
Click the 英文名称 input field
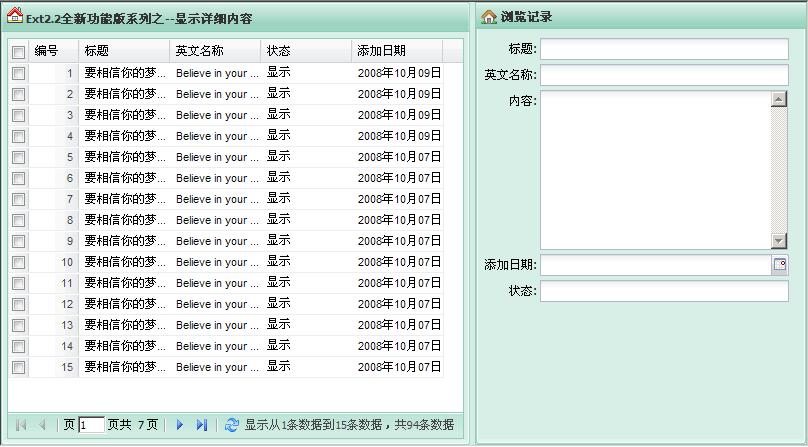(x=664, y=75)
